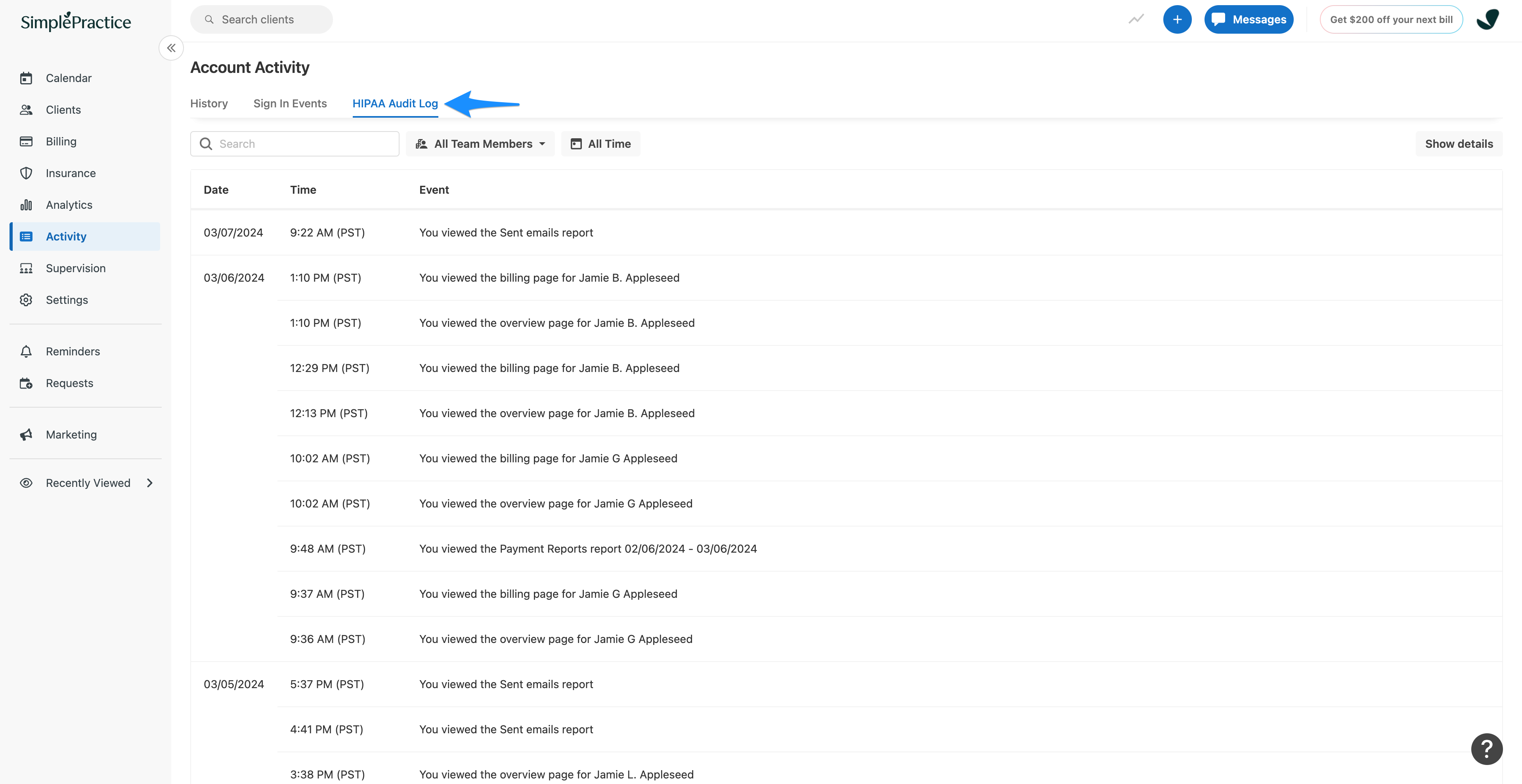Viewport: 1522px width, 784px height.
Task: Select the HIPAA Audit Log tab
Action: point(395,103)
